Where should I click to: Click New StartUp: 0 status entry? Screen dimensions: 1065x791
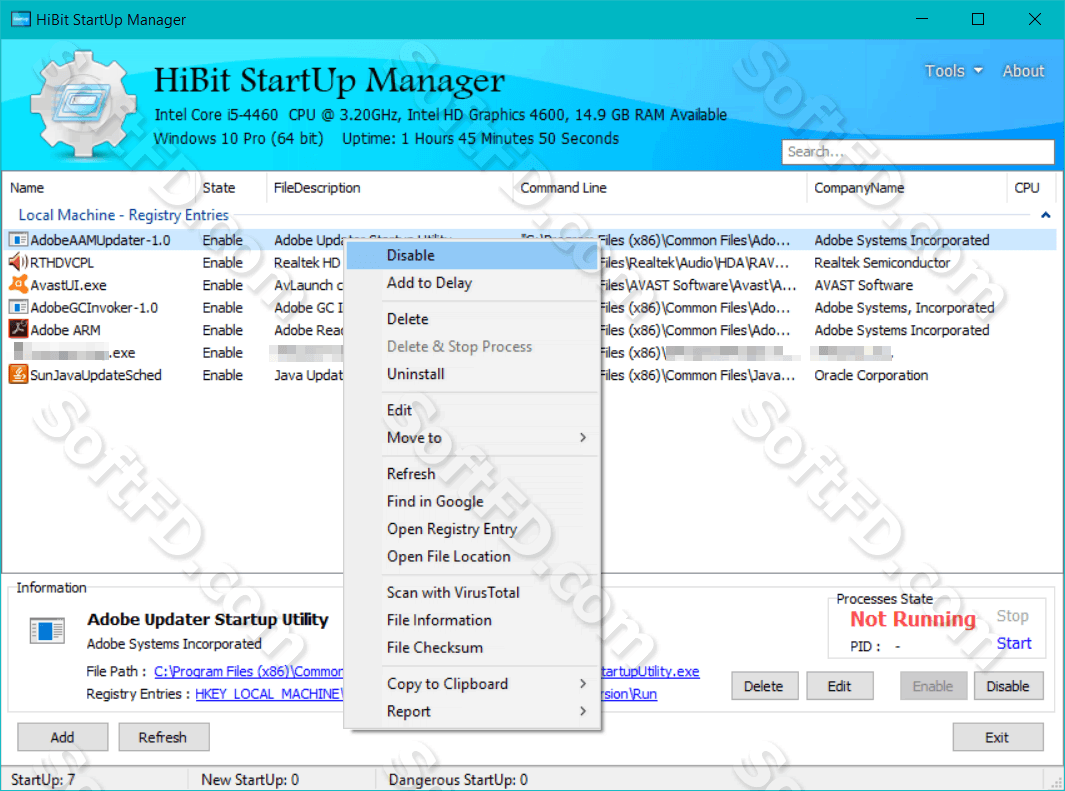pos(250,779)
